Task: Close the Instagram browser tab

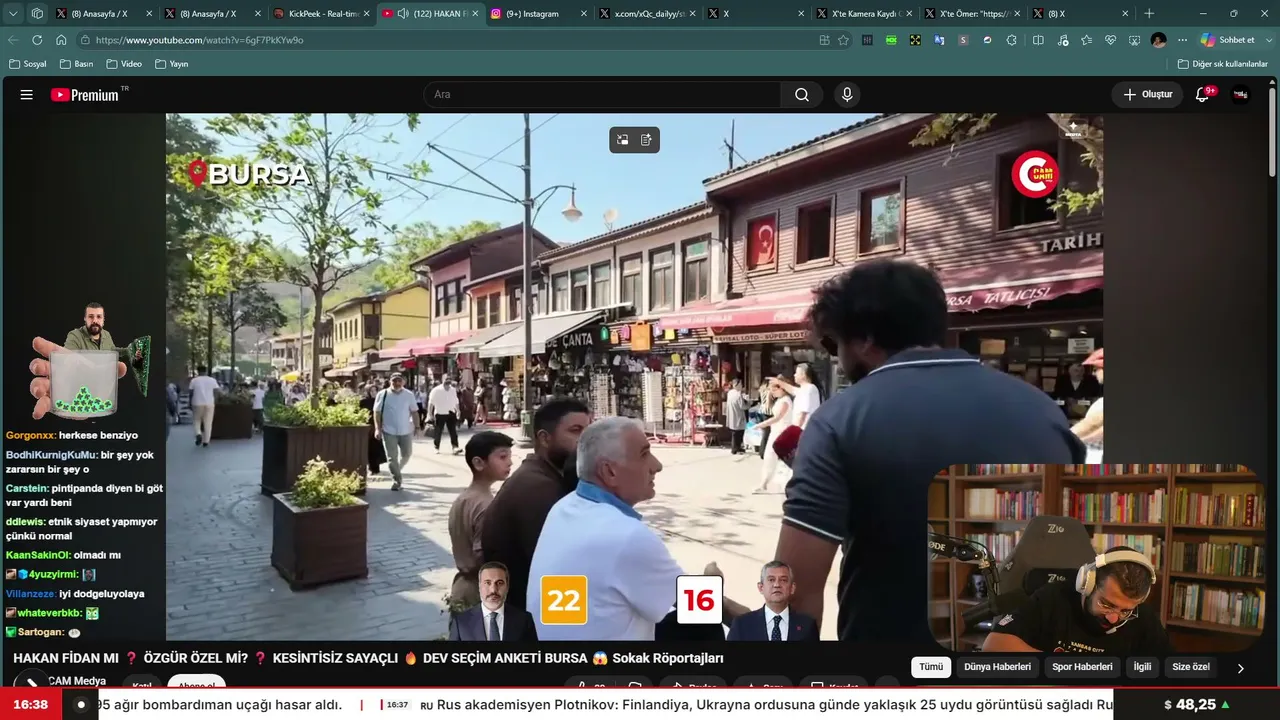Action: click(583, 14)
